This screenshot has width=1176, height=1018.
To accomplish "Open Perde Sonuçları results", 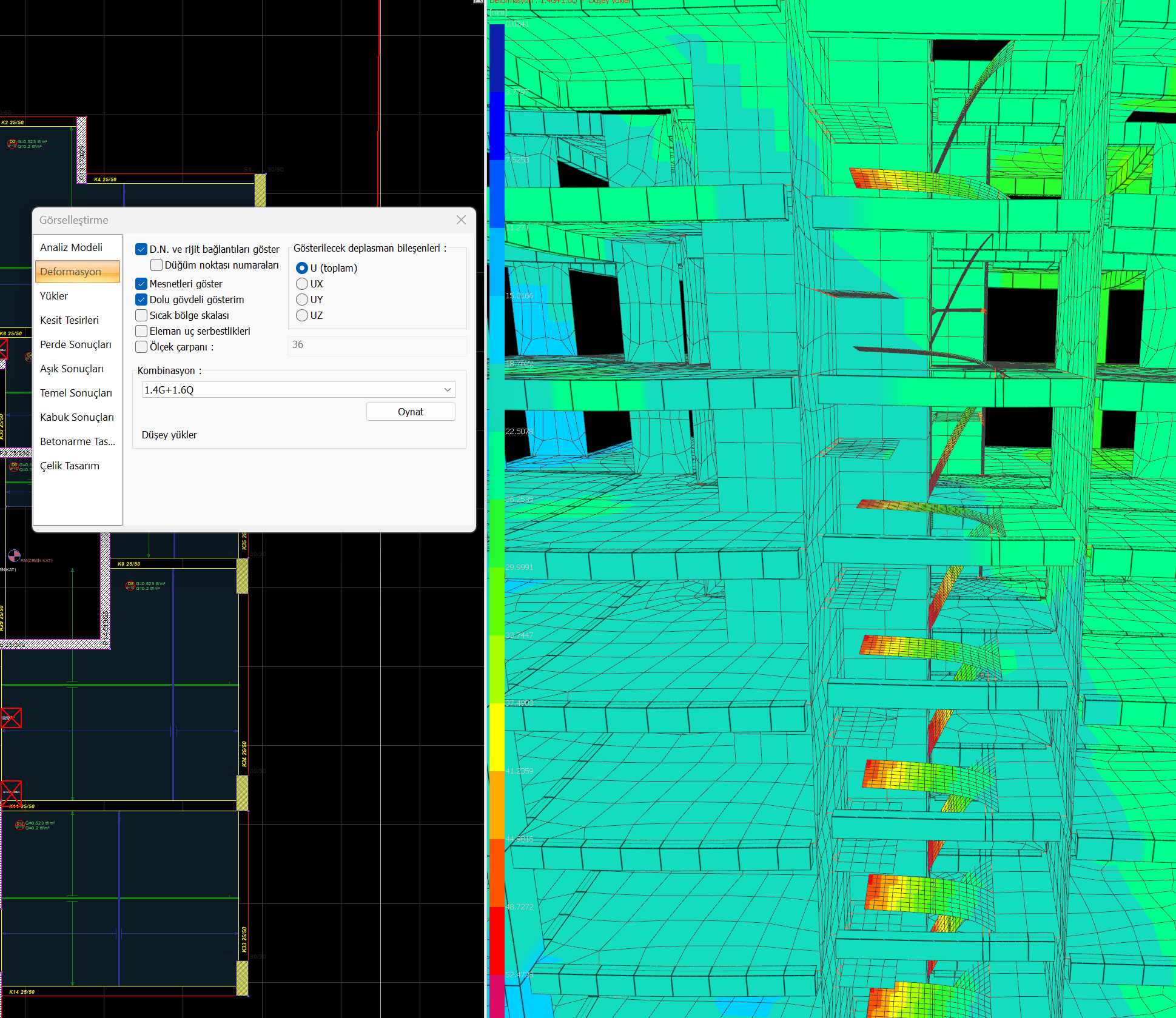I will [77, 344].
